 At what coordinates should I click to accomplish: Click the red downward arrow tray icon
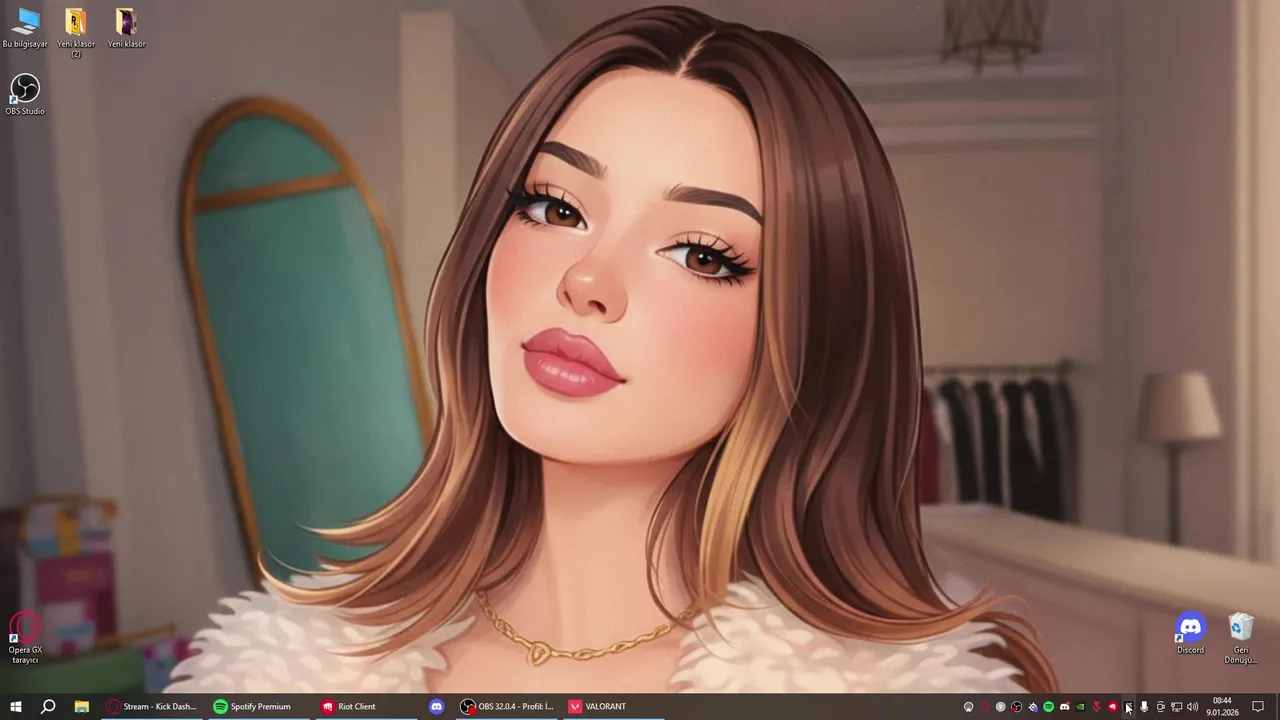[1096, 707]
